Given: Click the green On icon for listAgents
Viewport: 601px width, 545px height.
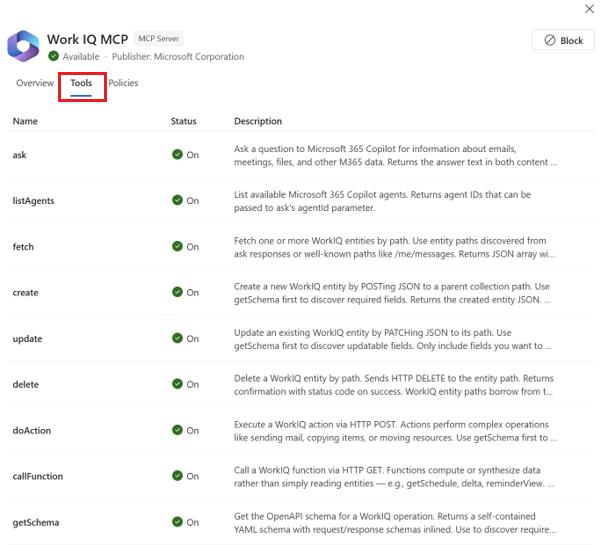Looking at the screenshot, I should coord(177,200).
